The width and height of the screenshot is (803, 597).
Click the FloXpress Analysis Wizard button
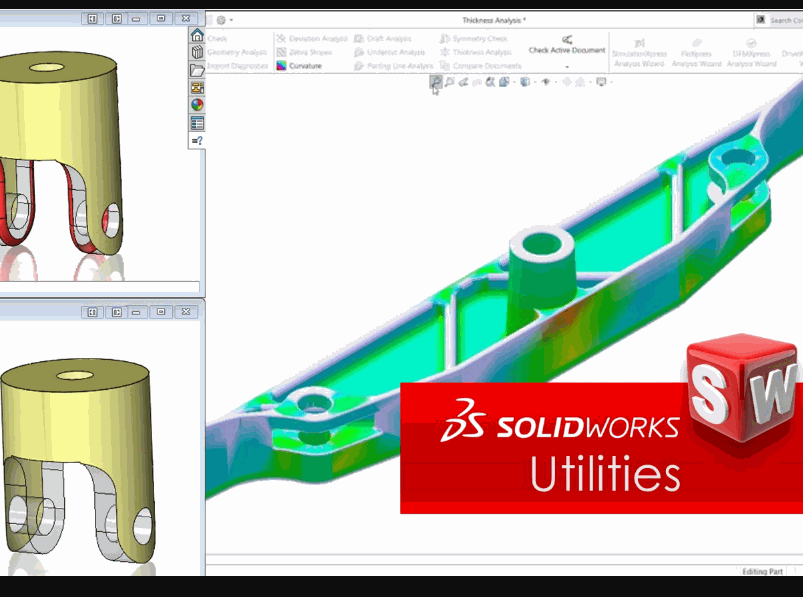click(696, 53)
